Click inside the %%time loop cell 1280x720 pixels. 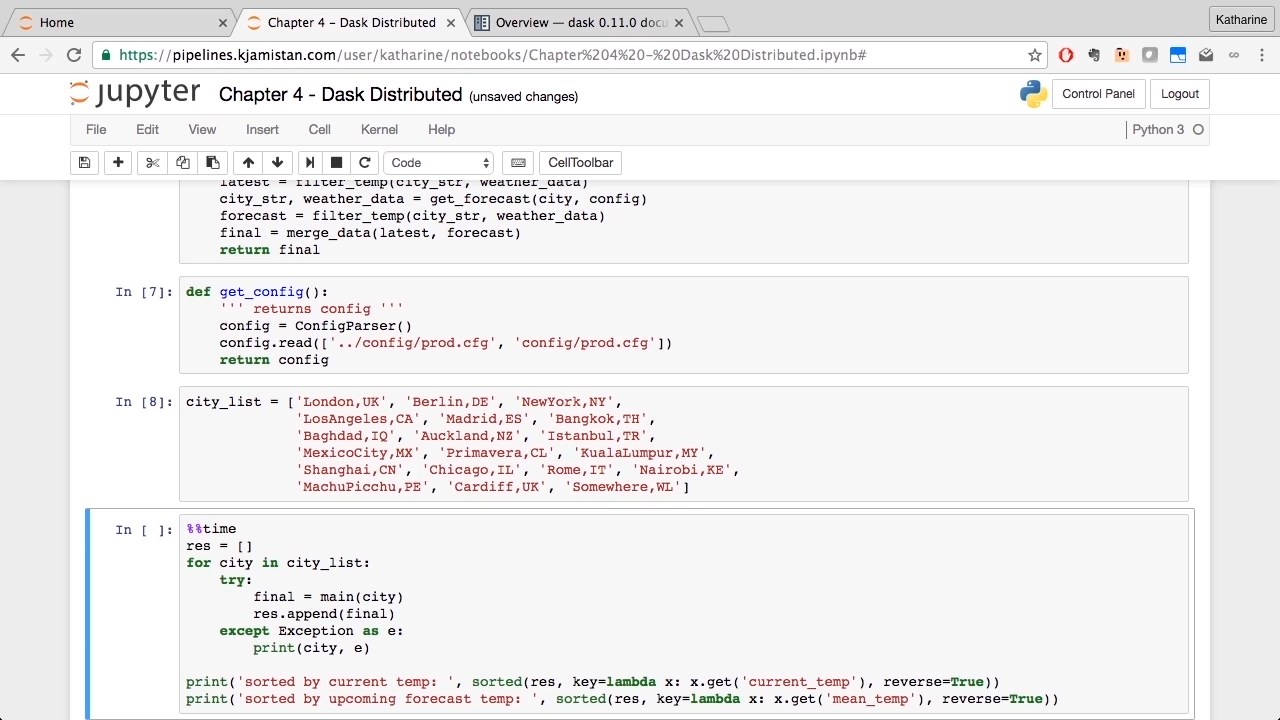point(683,613)
